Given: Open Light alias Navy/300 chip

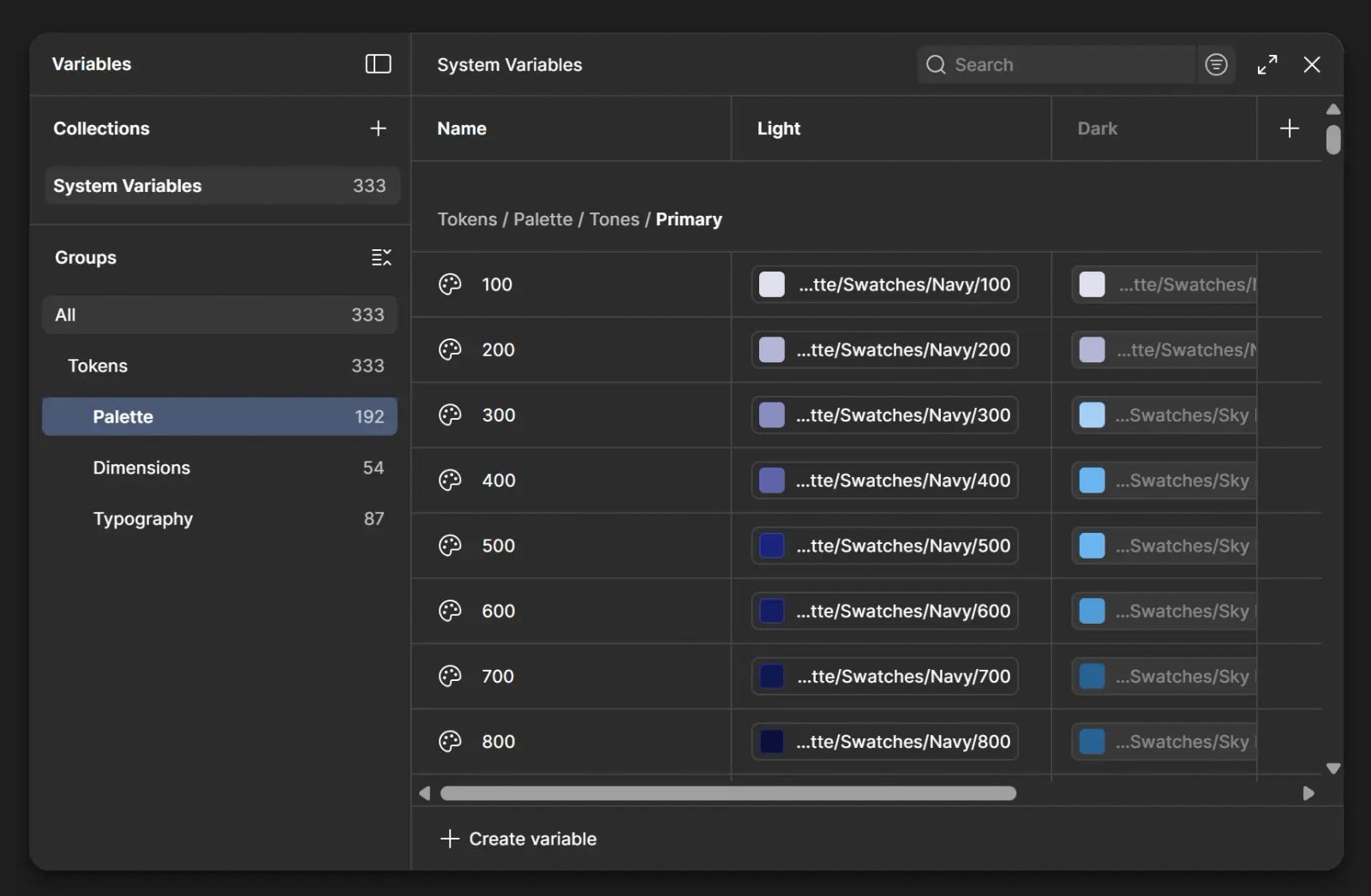Looking at the screenshot, I should pos(885,415).
